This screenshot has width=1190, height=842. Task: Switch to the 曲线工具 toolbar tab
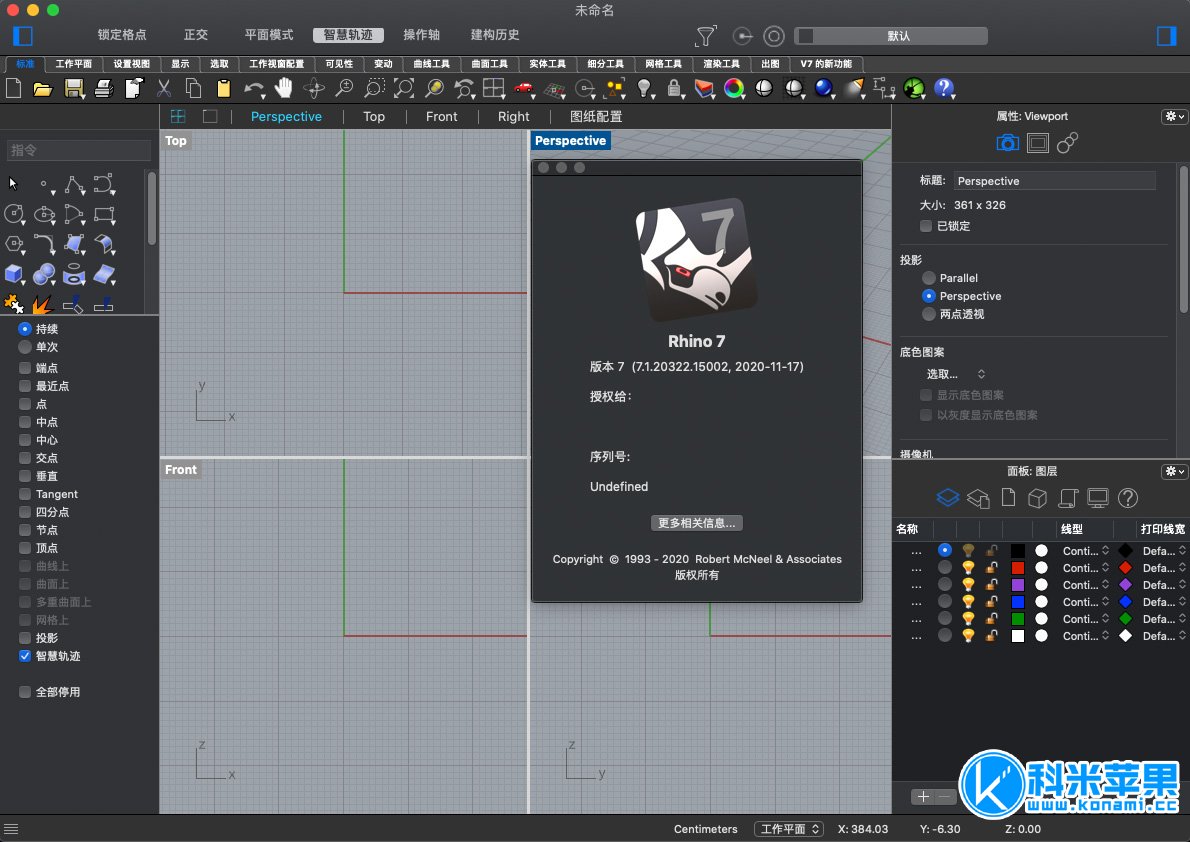(x=431, y=64)
